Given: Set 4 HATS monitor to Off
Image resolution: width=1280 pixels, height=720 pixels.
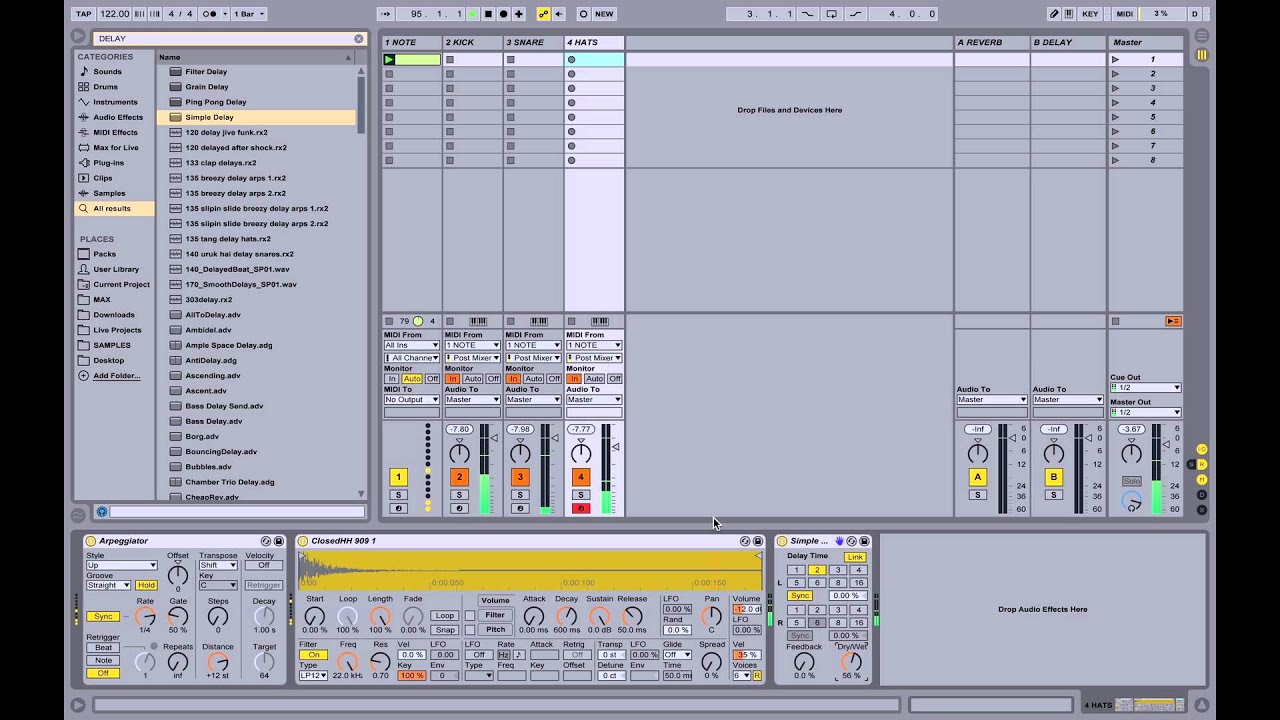Looking at the screenshot, I should 614,379.
